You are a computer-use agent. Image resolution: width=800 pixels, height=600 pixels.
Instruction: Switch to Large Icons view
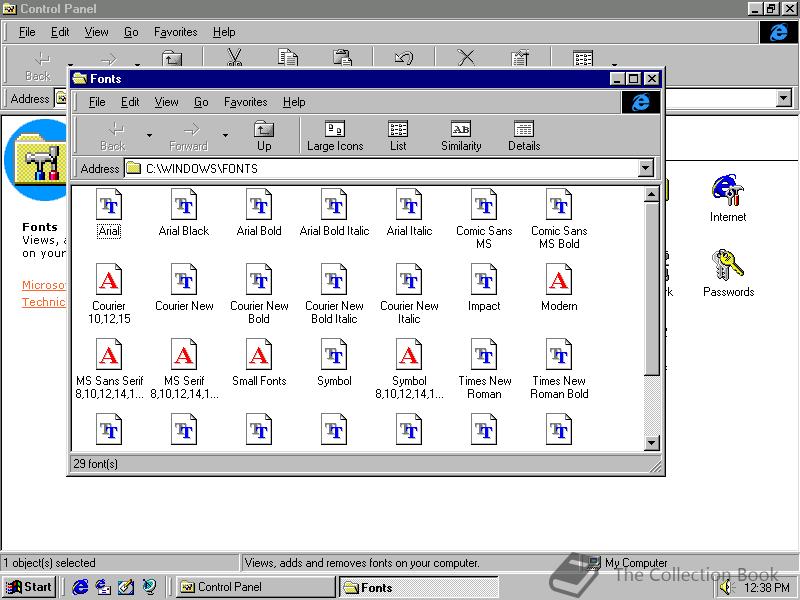335,136
